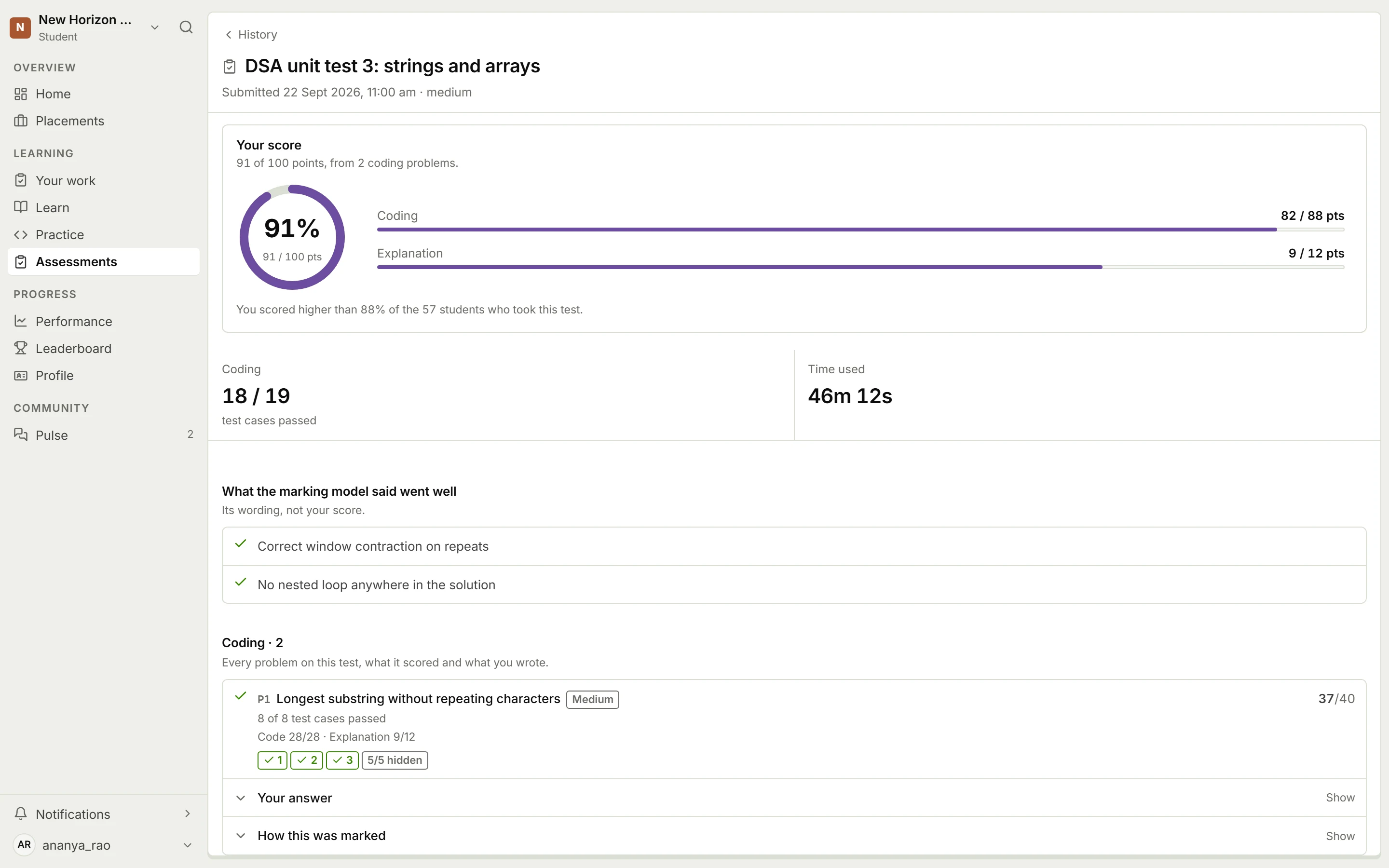The image size is (1389, 868).
Task: Expand the ananya_rao account menu
Action: point(187,845)
